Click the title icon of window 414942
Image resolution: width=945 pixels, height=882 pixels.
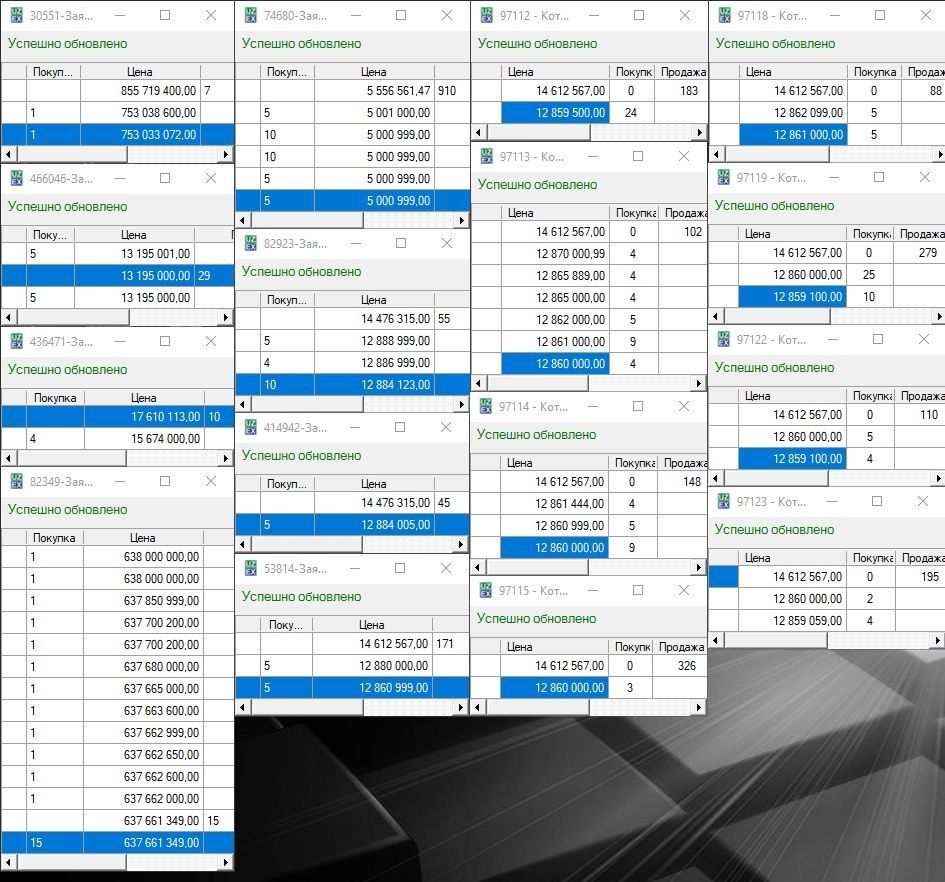(251, 427)
